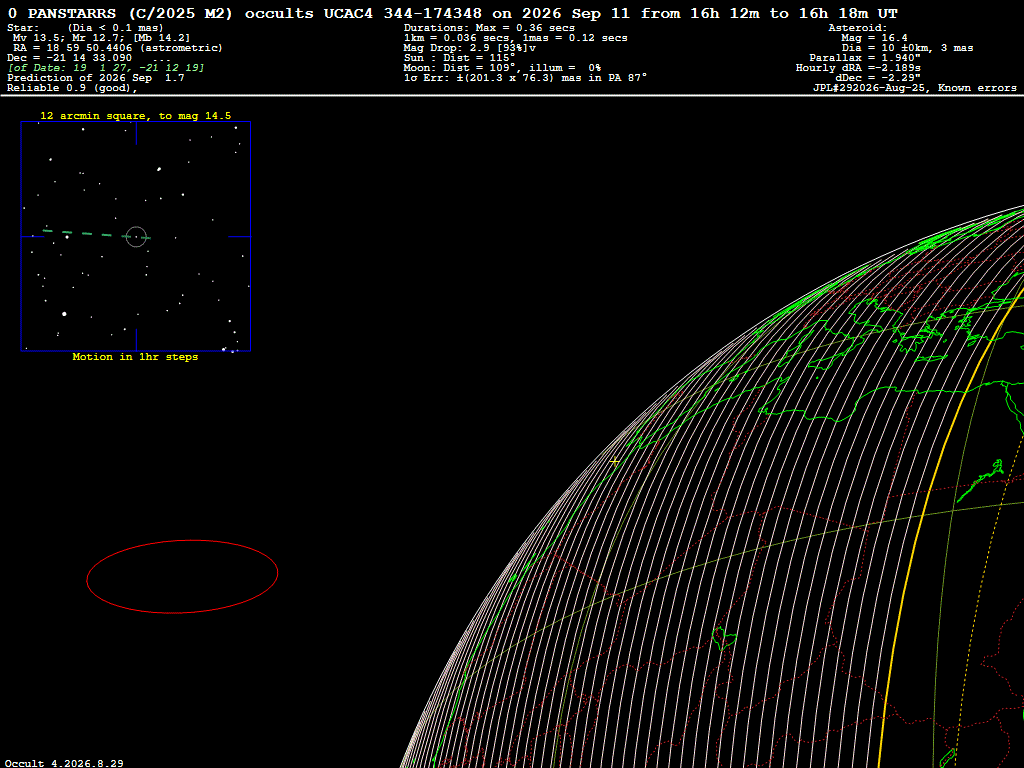
Task: Click the bright star at the chart's lower left
Action: coord(64,314)
